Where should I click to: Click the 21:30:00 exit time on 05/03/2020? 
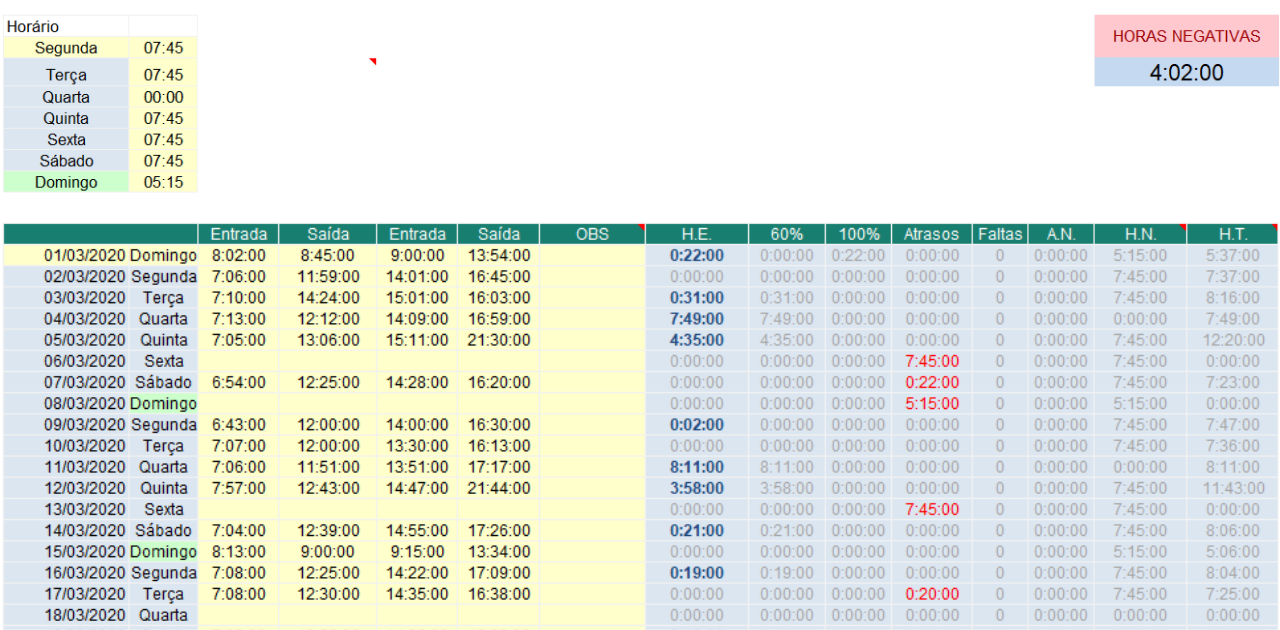click(498, 340)
